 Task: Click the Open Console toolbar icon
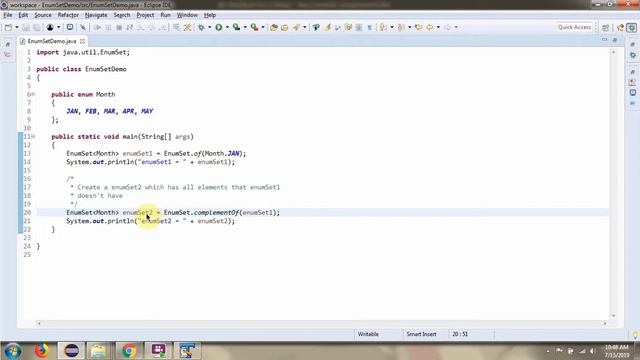[x=70, y=27]
